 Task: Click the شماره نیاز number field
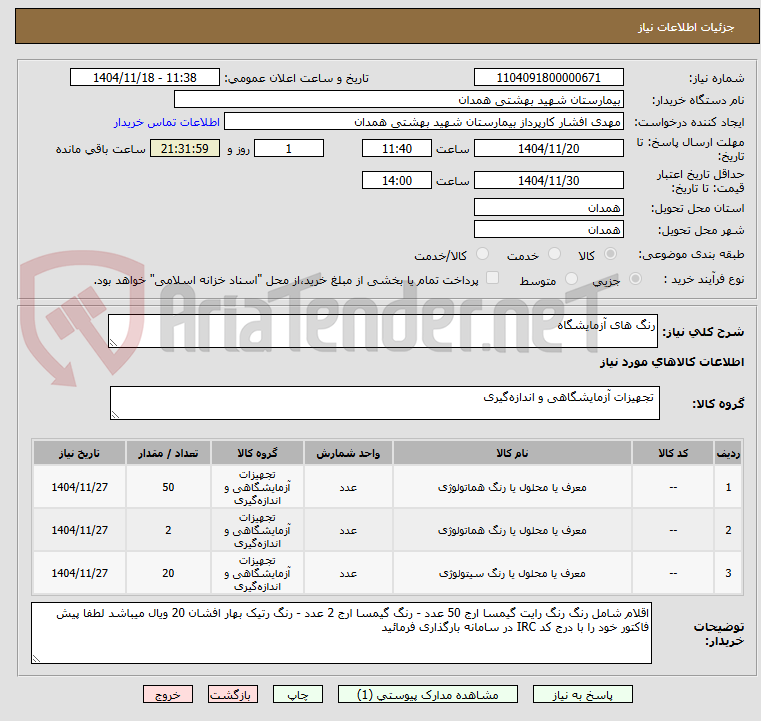point(548,77)
